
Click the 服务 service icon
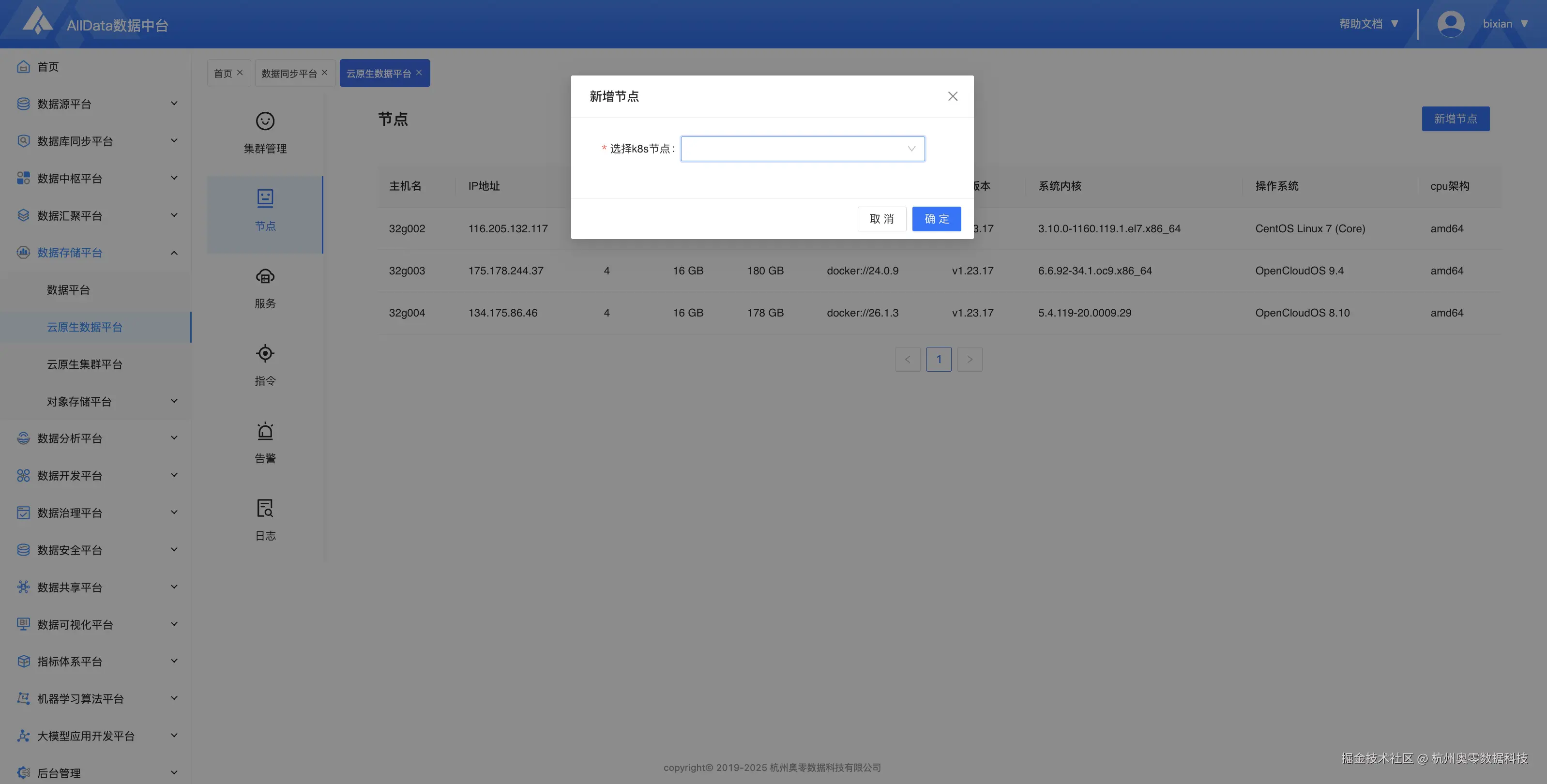point(265,277)
